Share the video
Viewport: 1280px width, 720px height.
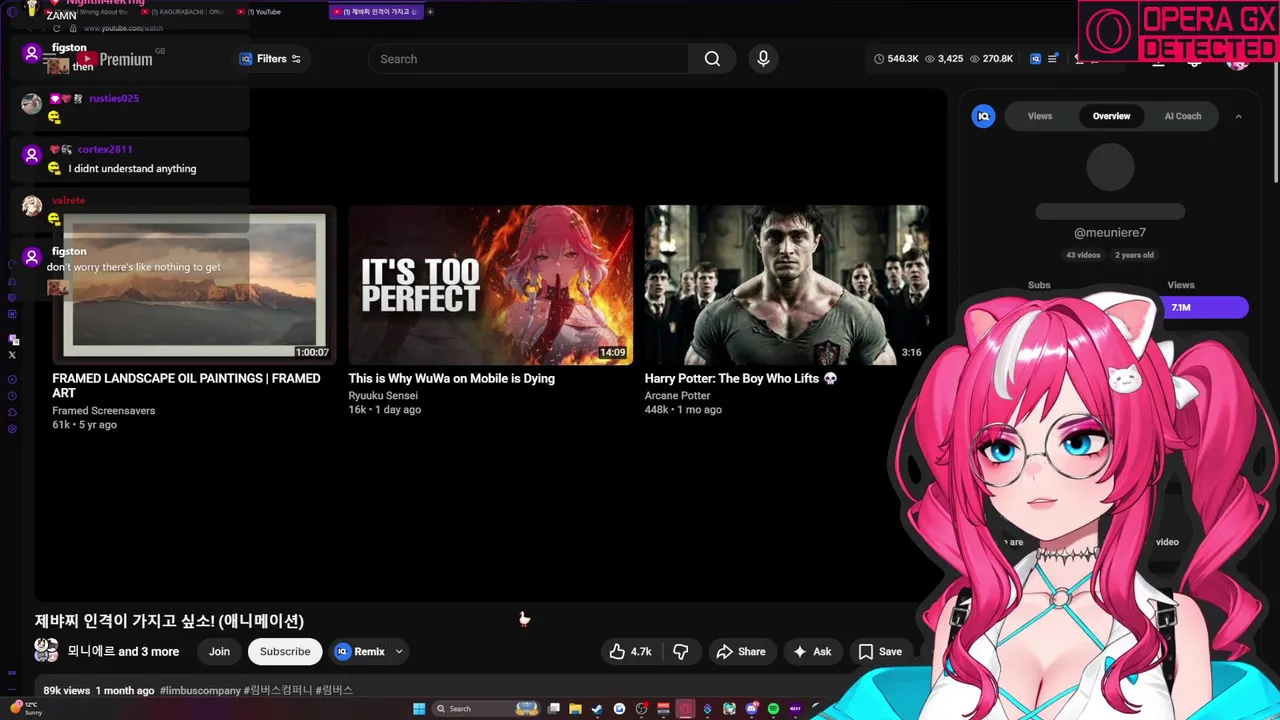(741, 652)
